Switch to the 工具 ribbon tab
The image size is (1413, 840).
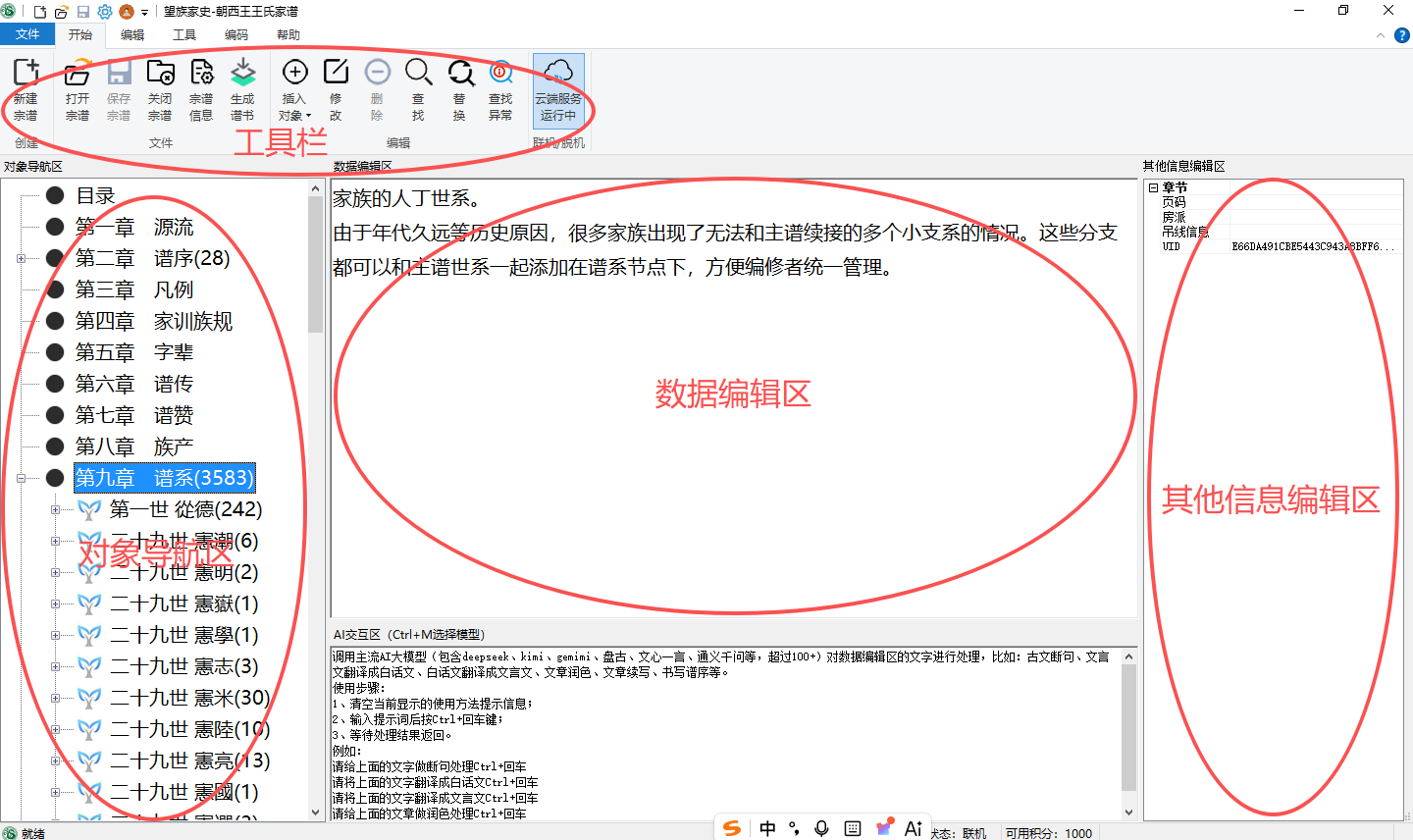point(183,34)
